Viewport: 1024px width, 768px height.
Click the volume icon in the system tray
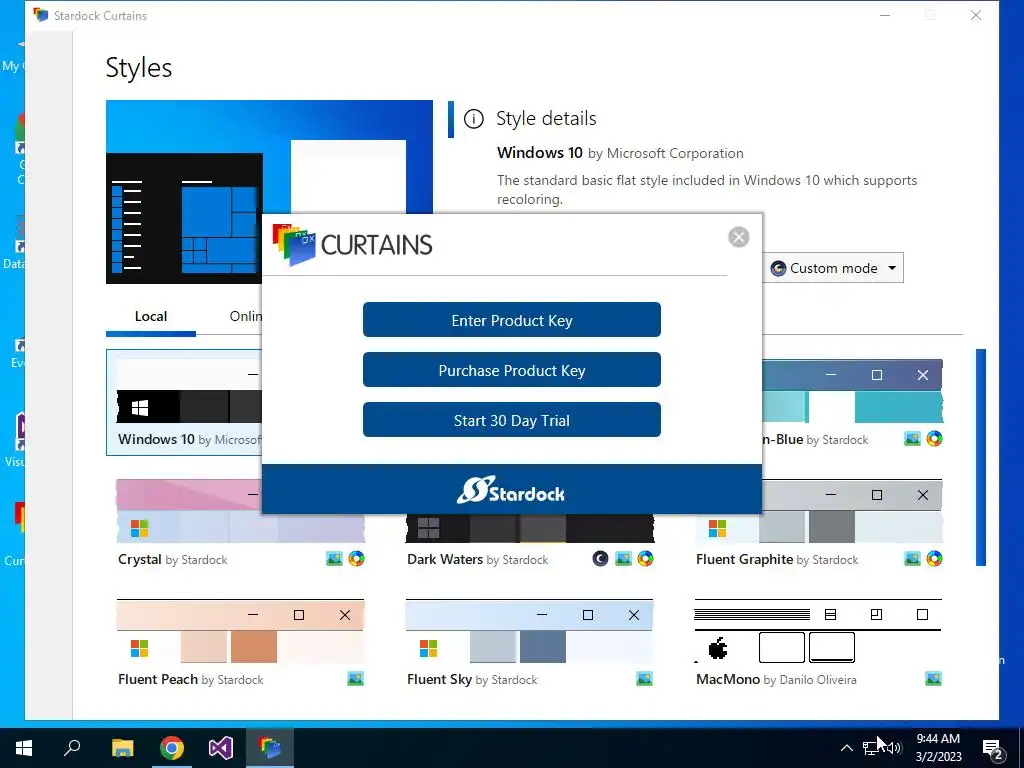pyautogui.click(x=894, y=748)
